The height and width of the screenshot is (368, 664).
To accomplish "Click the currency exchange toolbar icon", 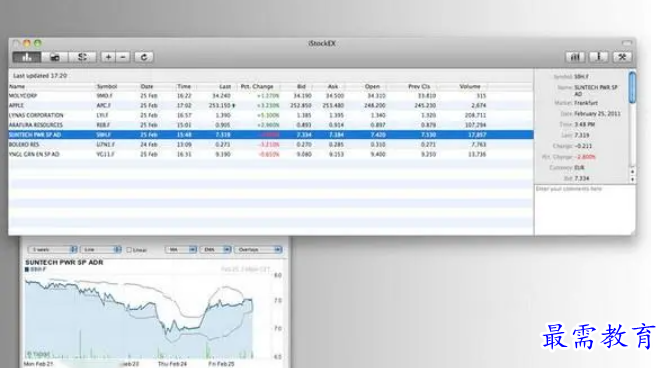I will (x=83, y=57).
